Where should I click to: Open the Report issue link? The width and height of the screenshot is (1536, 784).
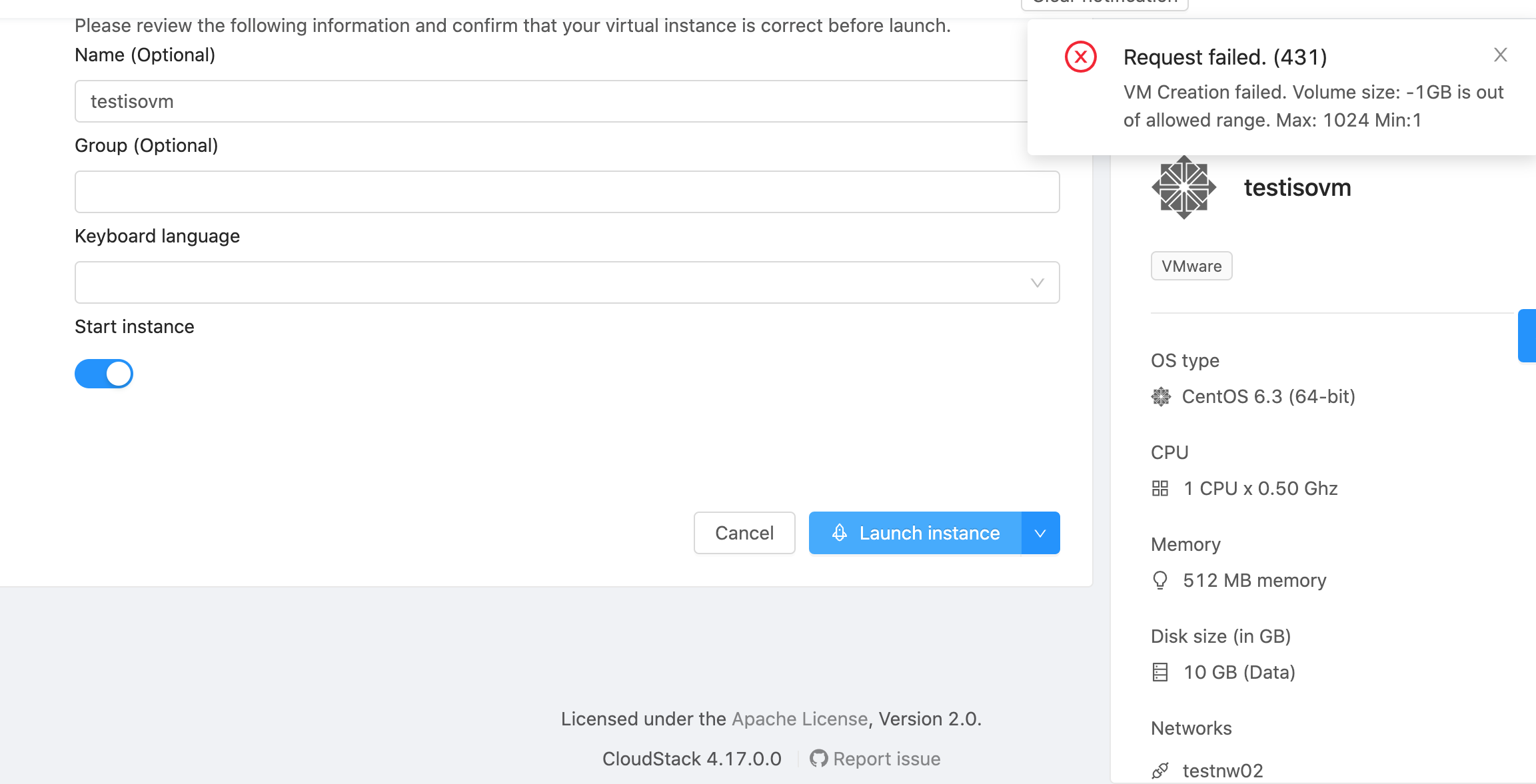tap(887, 759)
